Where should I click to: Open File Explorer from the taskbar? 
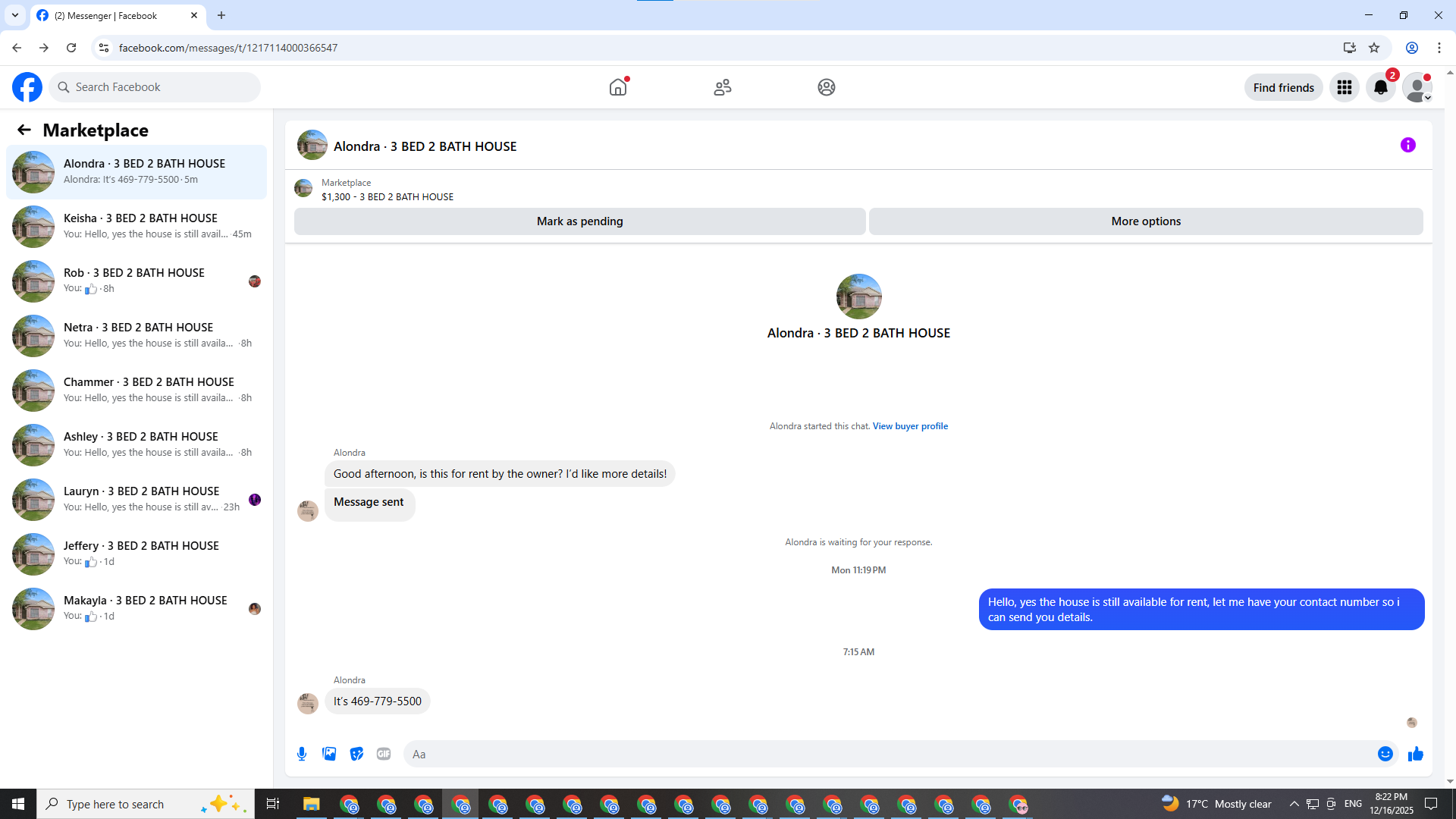pyautogui.click(x=311, y=804)
